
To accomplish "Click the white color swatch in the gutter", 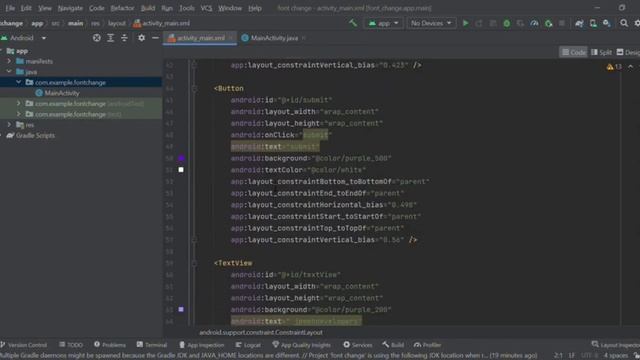I will click(181, 170).
